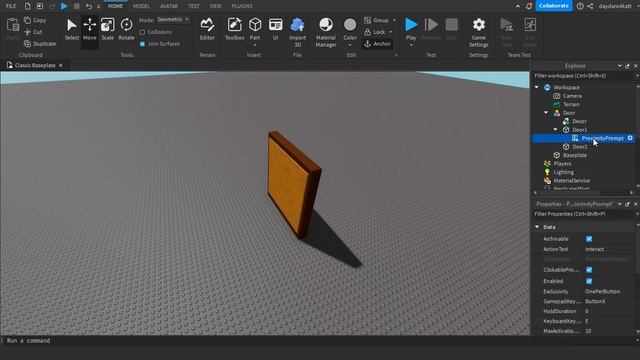
Task: Insert a new Part
Action: [255, 29]
